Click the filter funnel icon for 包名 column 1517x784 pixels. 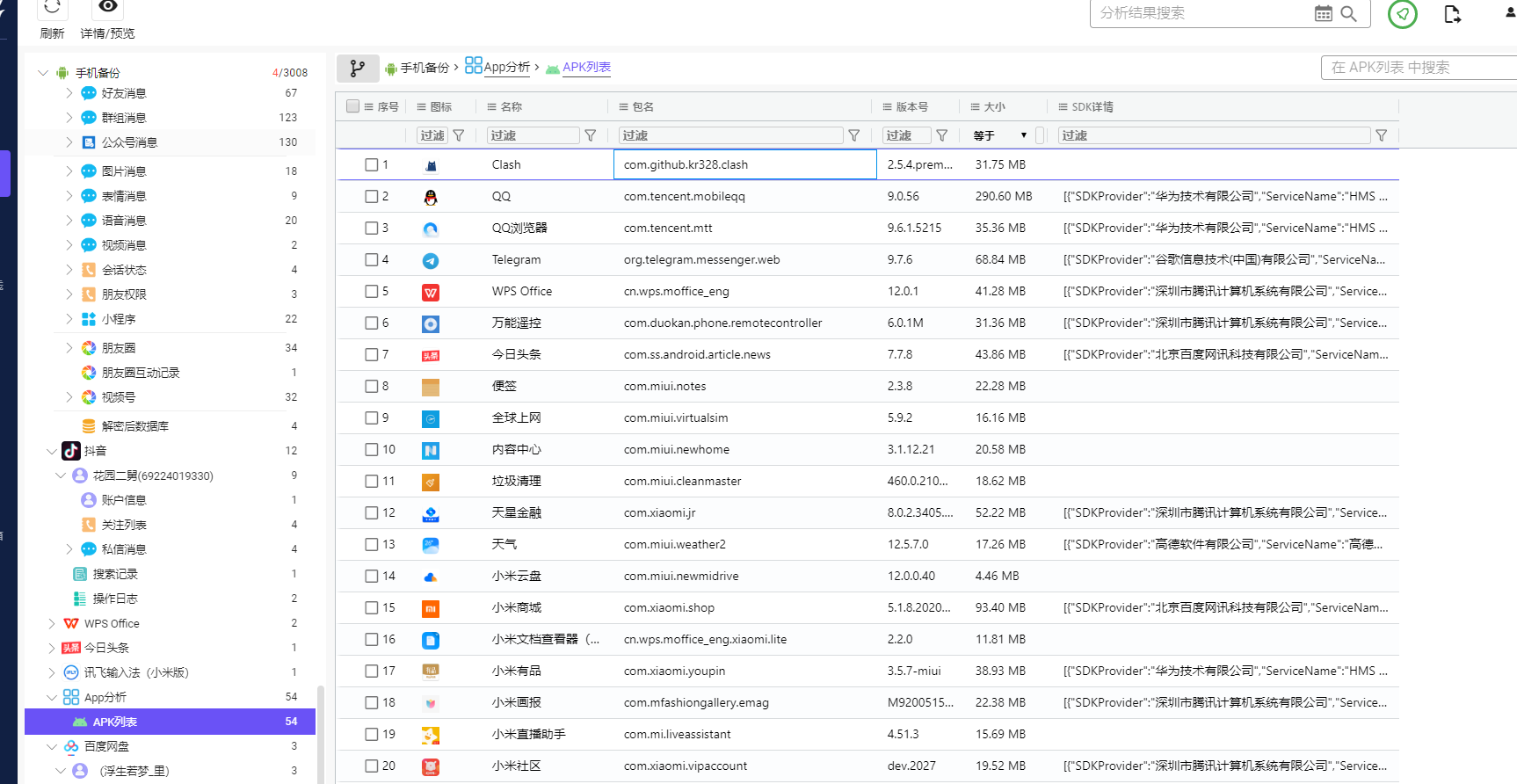coord(853,135)
